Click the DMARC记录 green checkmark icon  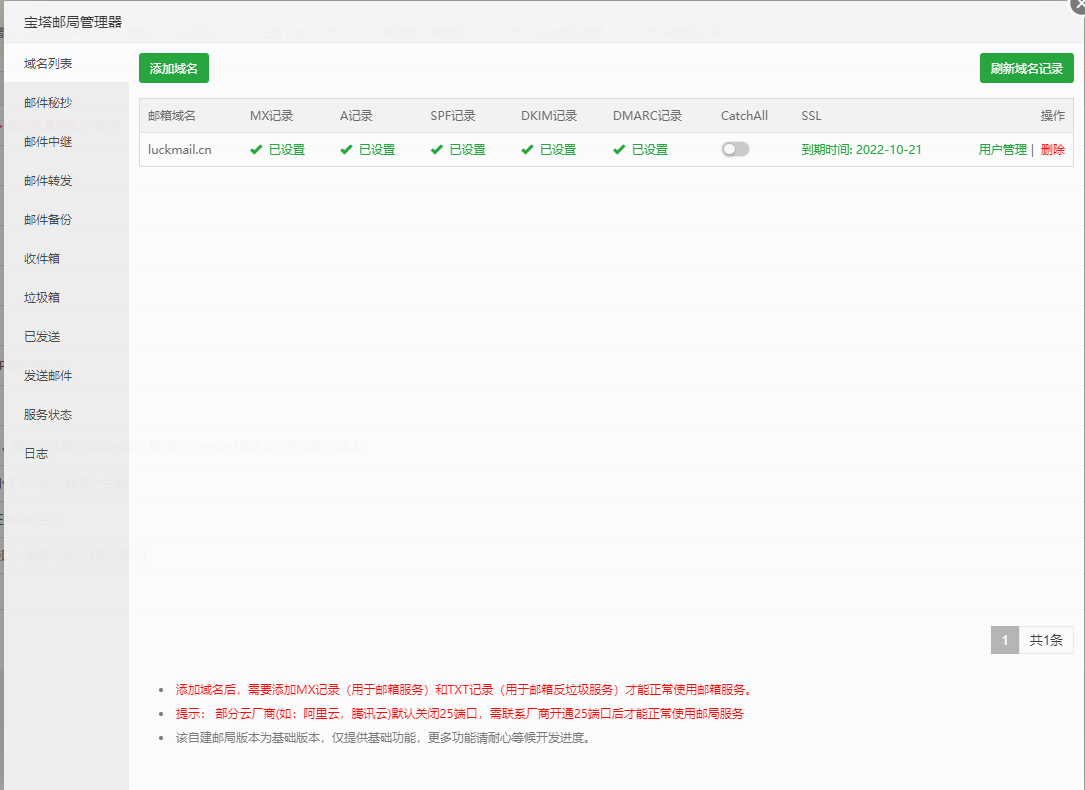click(x=619, y=149)
